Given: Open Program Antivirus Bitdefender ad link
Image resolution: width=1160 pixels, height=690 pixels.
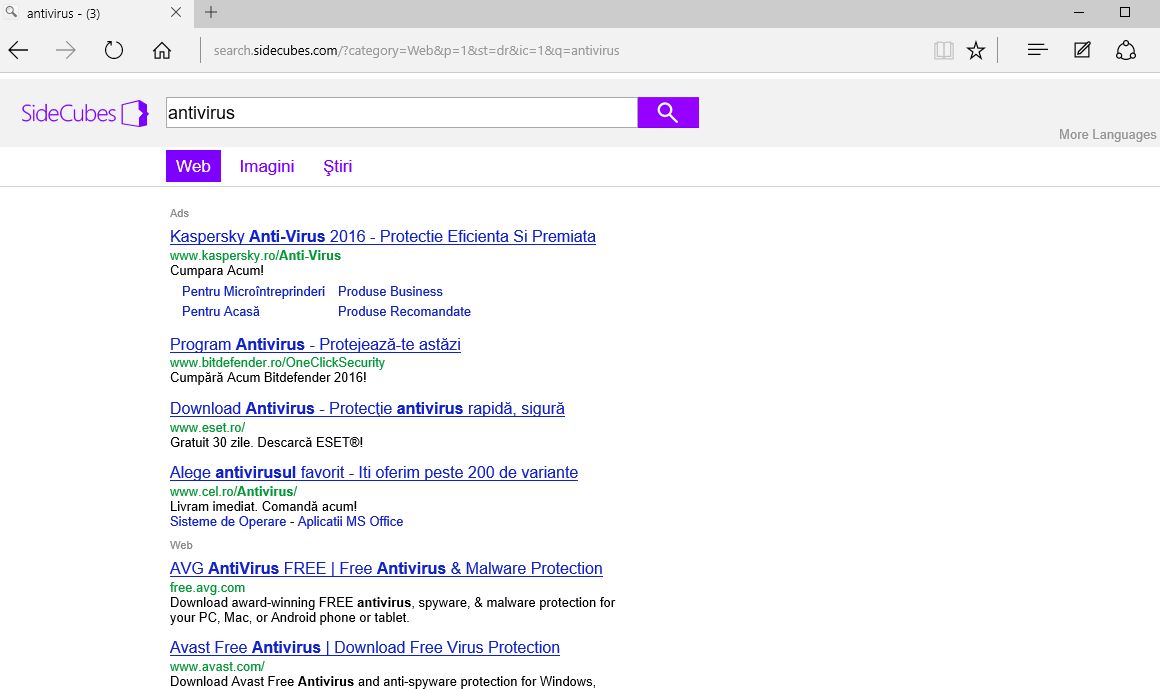Looking at the screenshot, I should [x=315, y=345].
